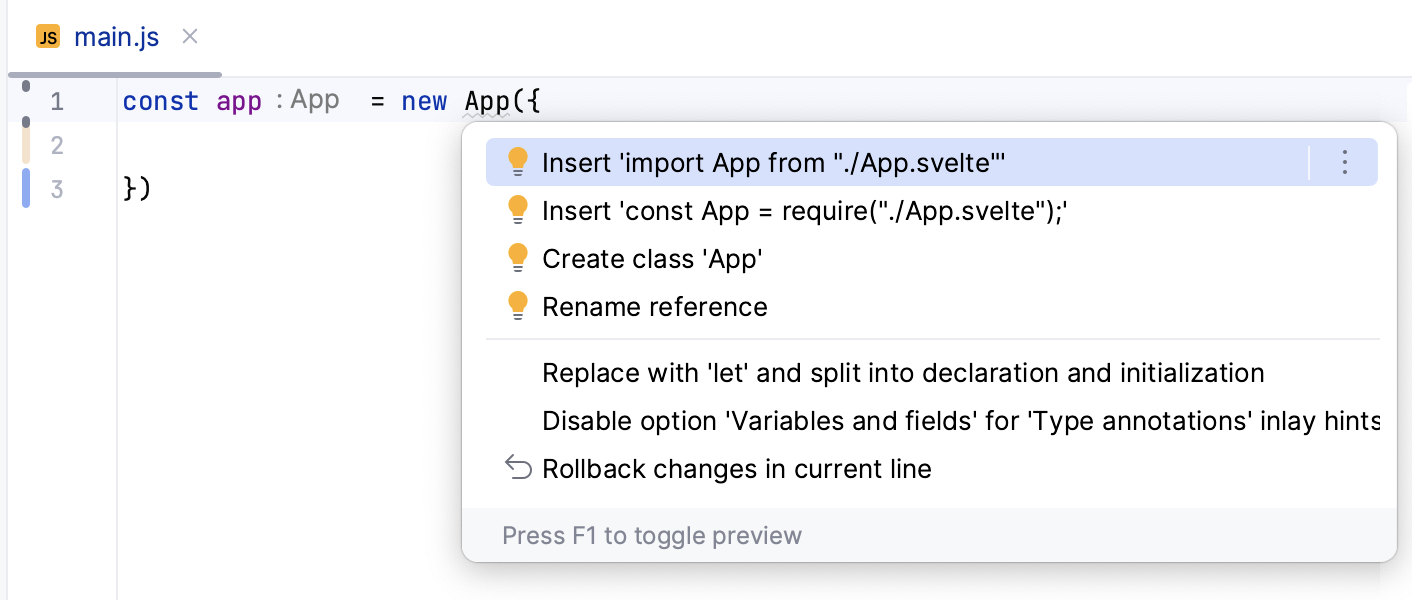Click the lightbulb next to 'Rename reference'
The image size is (1412, 600).
pyautogui.click(x=518, y=305)
